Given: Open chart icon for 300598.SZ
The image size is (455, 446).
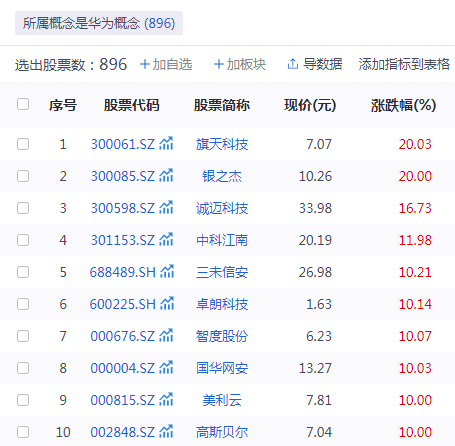Looking at the screenshot, I should 166,208.
